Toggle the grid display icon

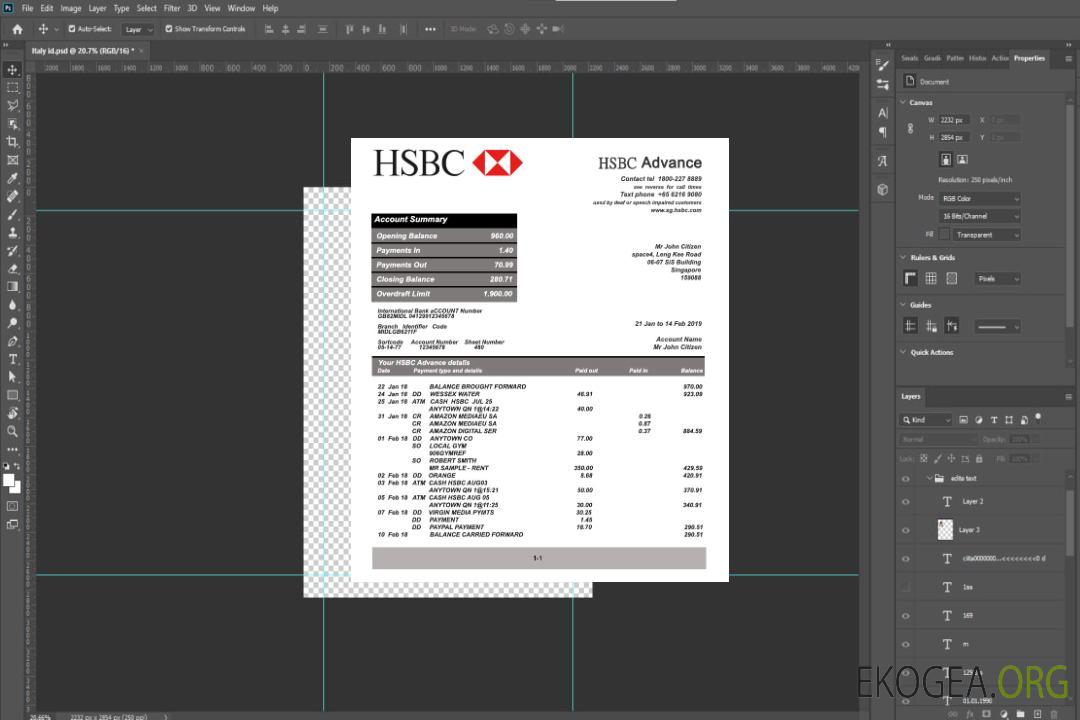(931, 278)
